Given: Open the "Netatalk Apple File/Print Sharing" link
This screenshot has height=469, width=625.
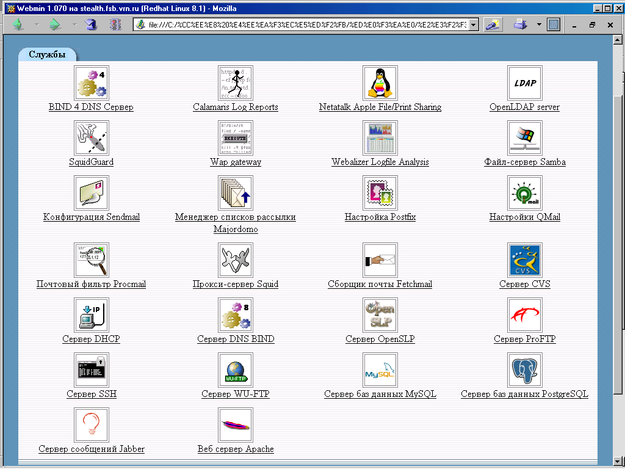Looking at the screenshot, I should point(380,107).
